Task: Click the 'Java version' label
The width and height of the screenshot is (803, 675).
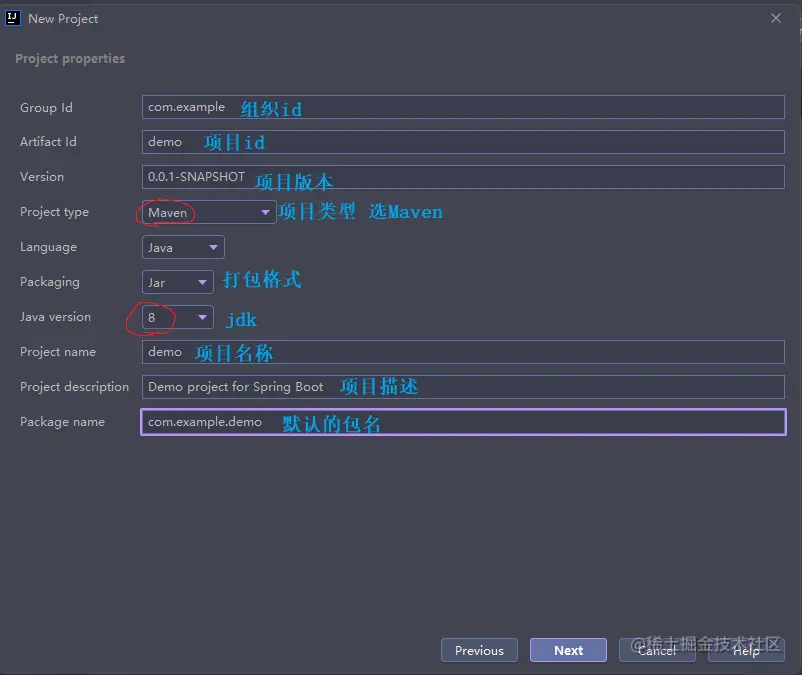Action: tap(55, 317)
